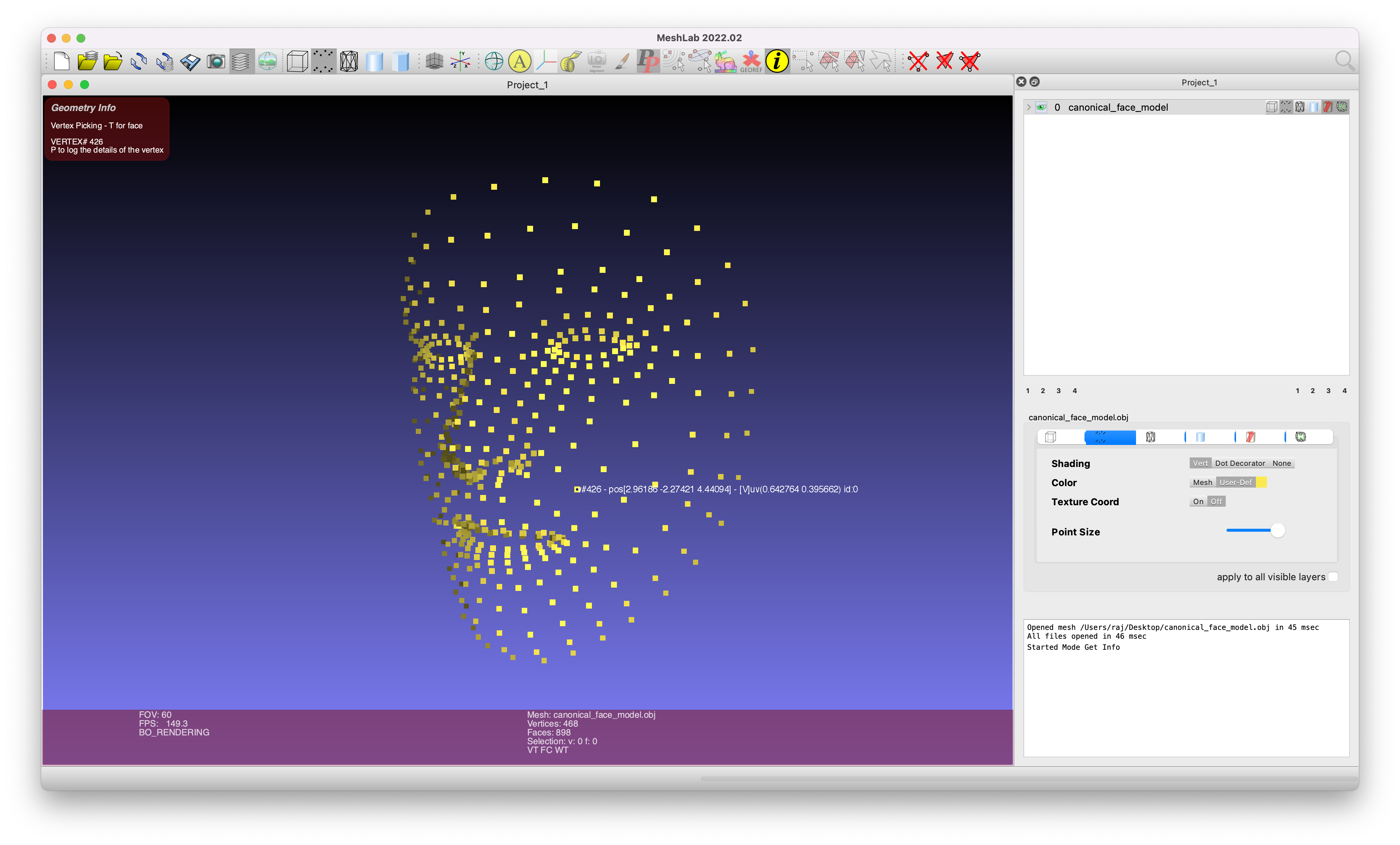Set Shading to Dot Decorator

pyautogui.click(x=1240, y=463)
